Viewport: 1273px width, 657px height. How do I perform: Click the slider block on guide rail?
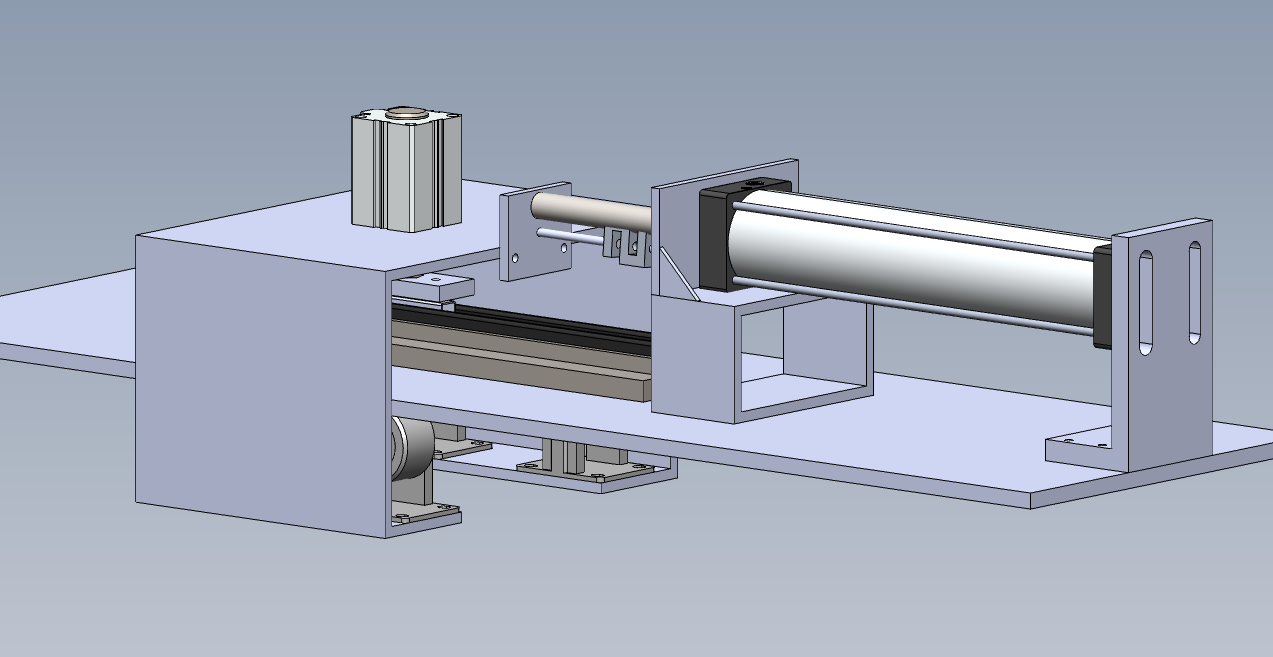coord(432,286)
